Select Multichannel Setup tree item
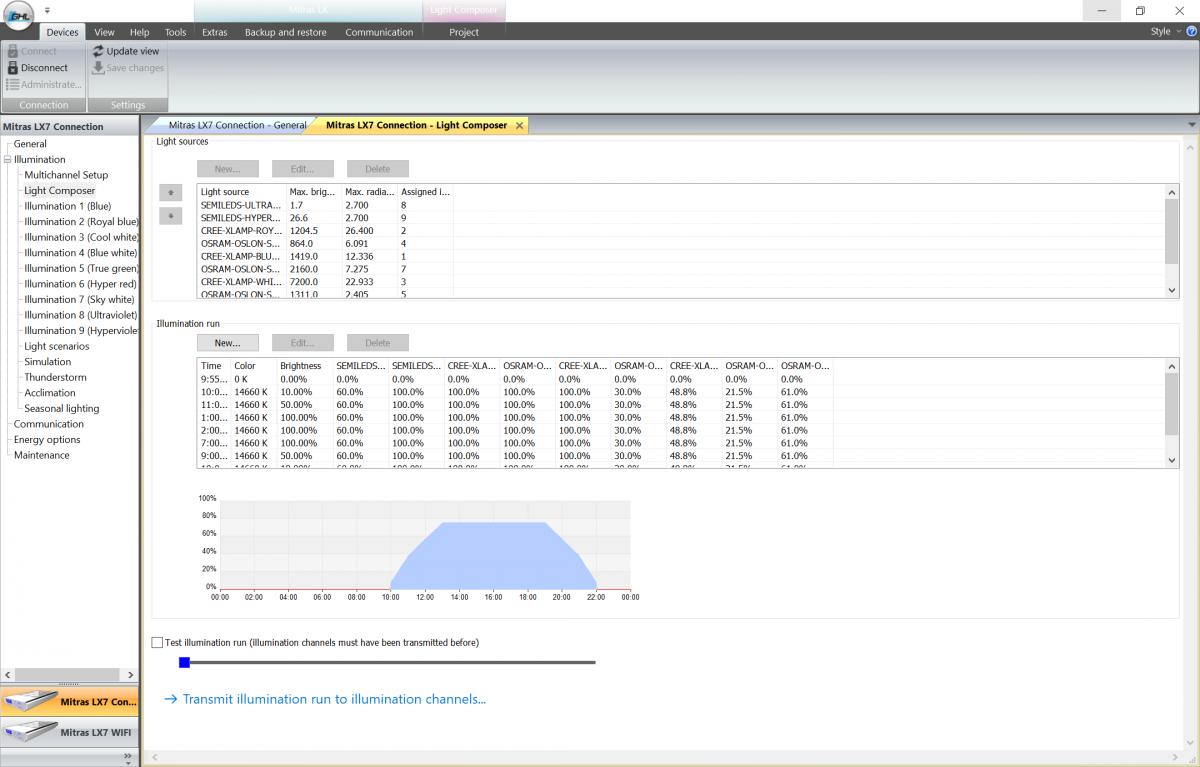 click(66, 175)
